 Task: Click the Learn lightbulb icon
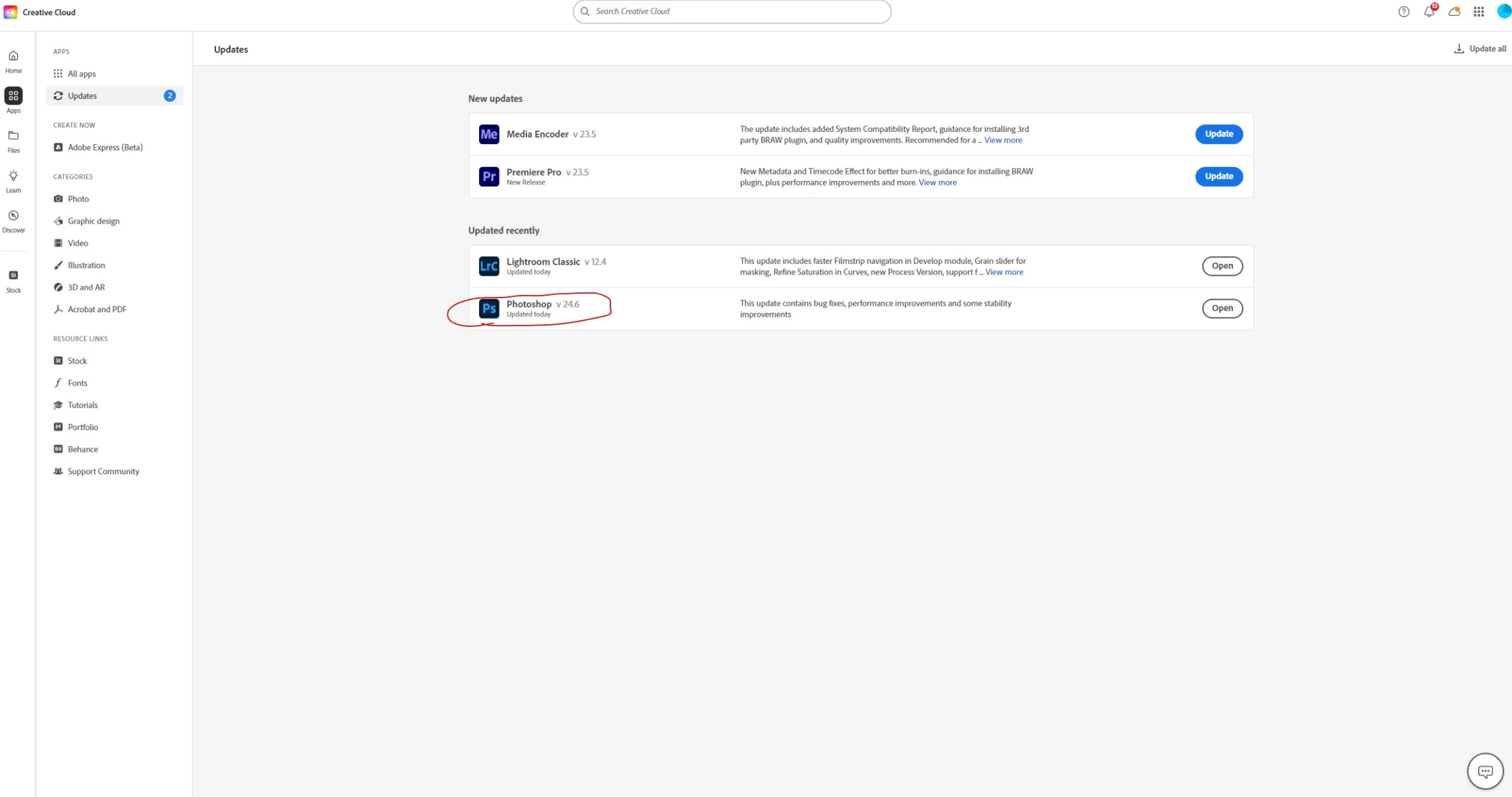13,181
